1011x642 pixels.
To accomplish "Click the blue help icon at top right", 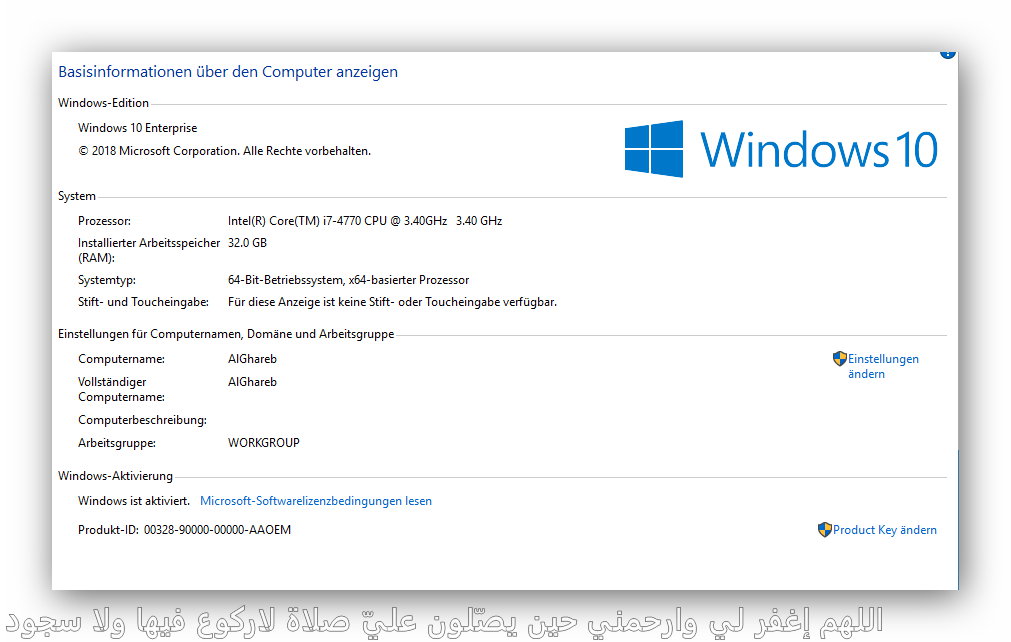I will point(948,54).
